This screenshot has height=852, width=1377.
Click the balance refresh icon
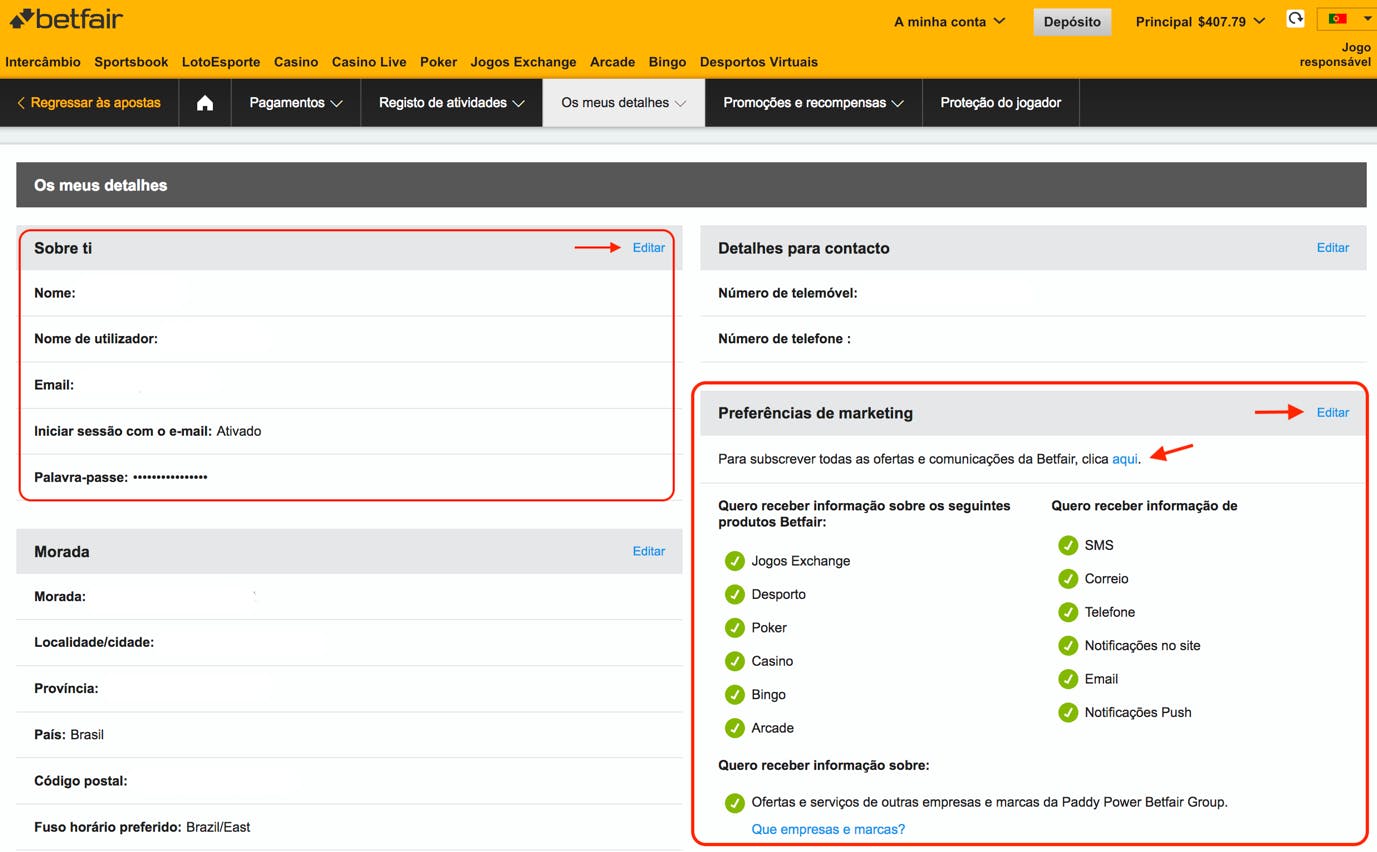pyautogui.click(x=1295, y=19)
